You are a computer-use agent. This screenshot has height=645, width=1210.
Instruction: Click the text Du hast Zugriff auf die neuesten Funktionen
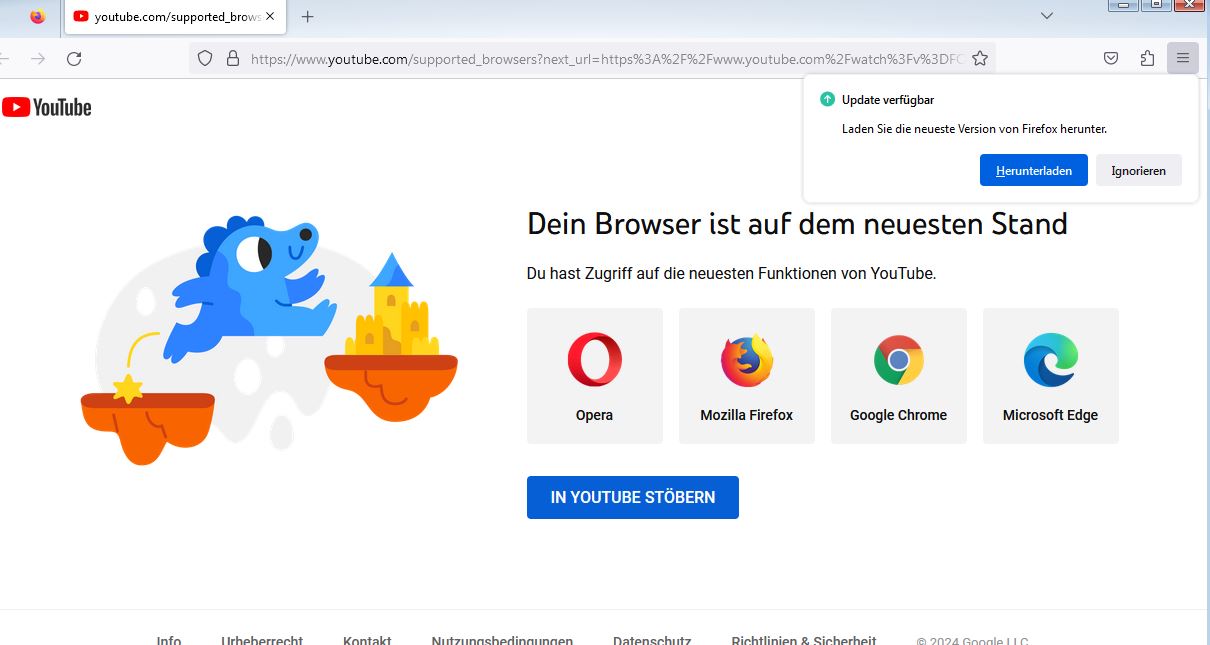tap(731, 273)
